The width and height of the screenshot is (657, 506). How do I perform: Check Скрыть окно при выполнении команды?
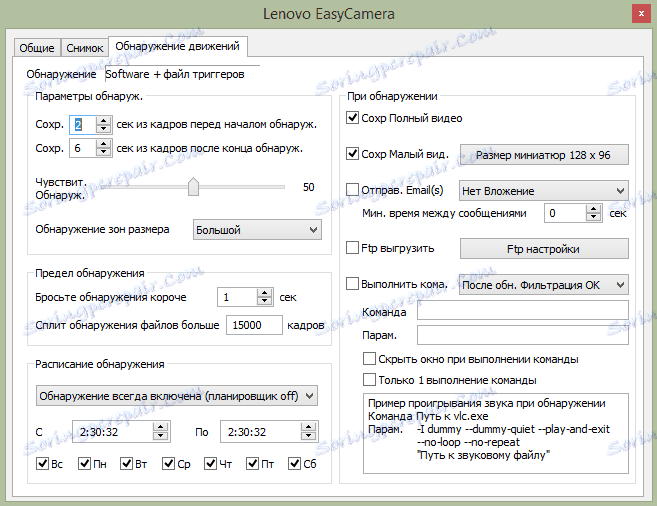pos(369,359)
